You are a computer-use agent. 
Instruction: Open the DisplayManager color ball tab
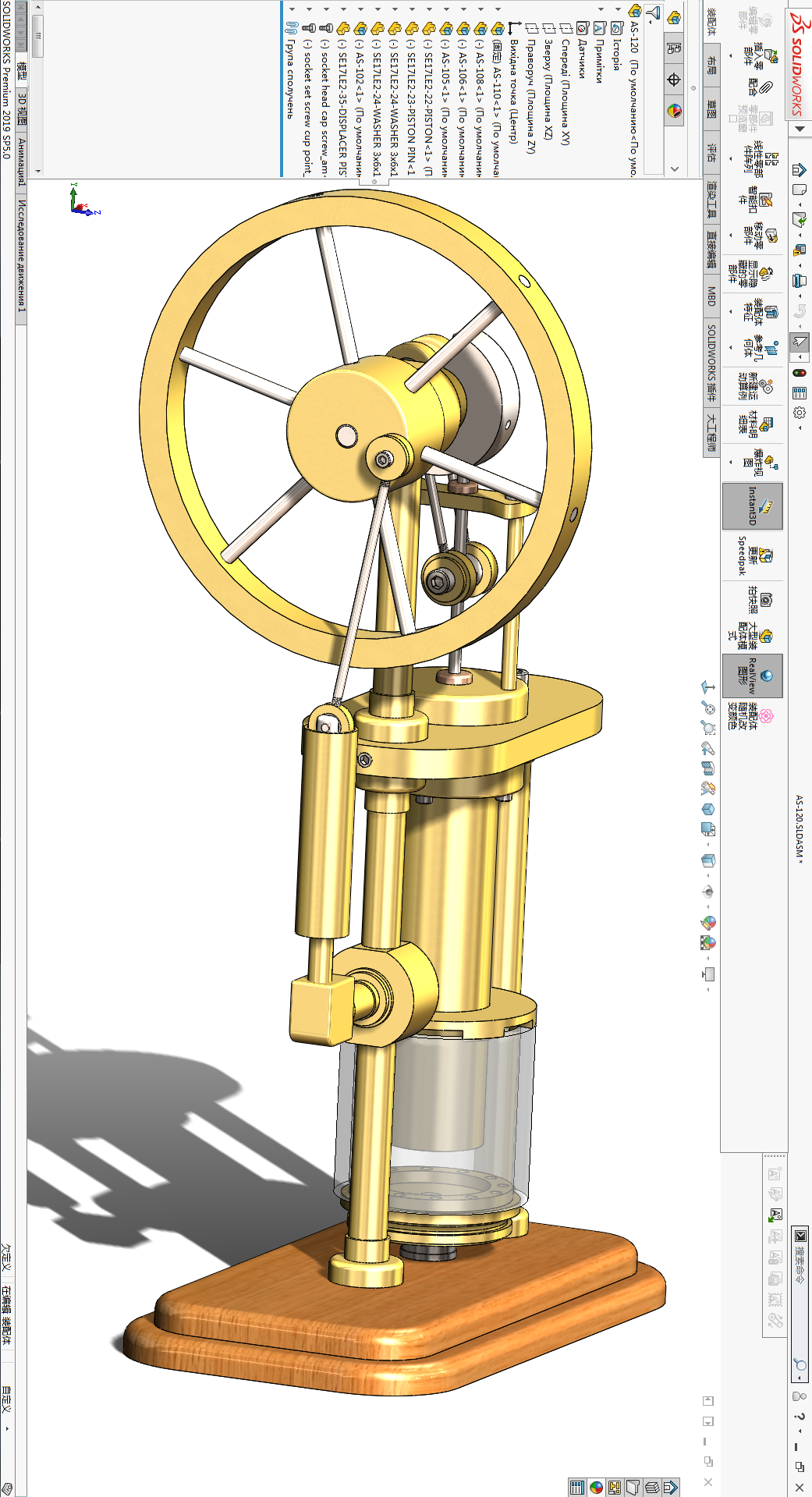point(674,111)
